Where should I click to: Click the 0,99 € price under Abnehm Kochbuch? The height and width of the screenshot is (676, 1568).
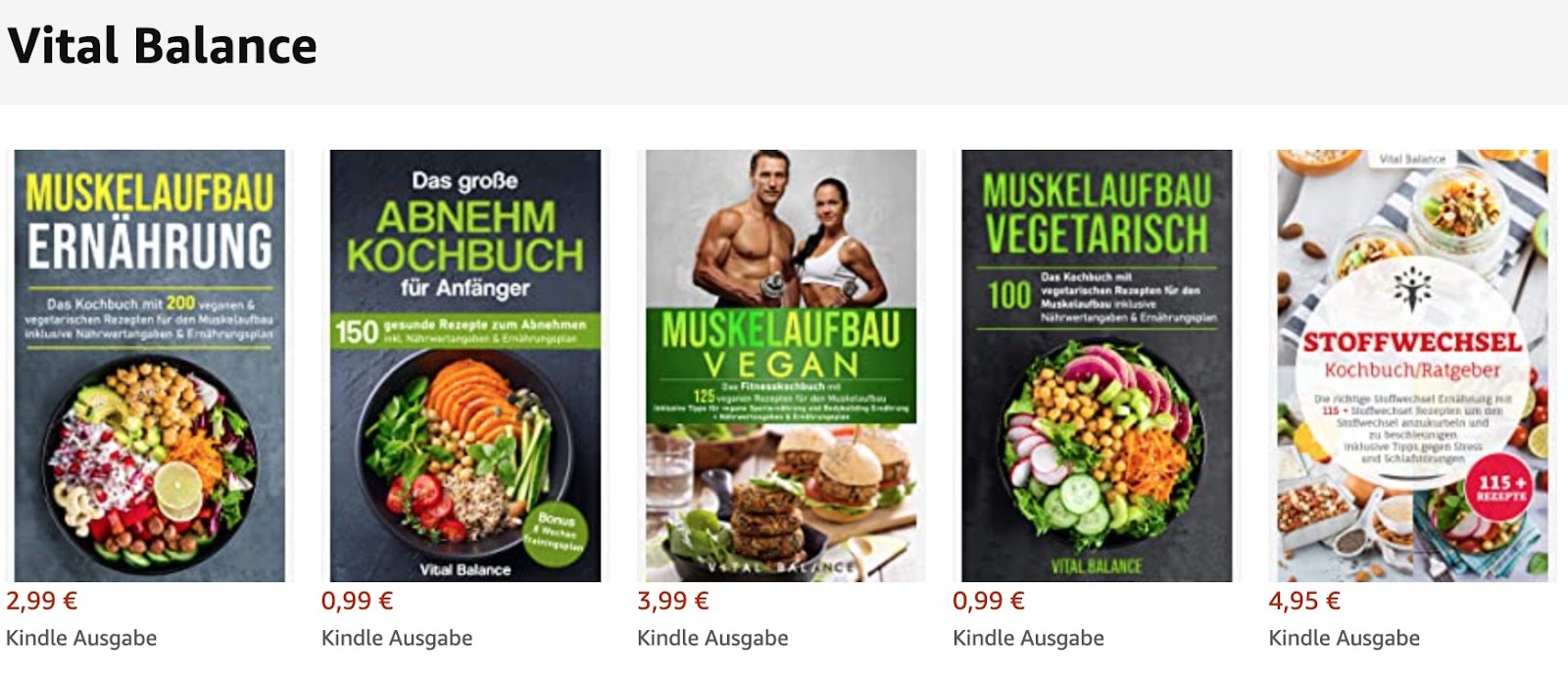click(x=358, y=601)
